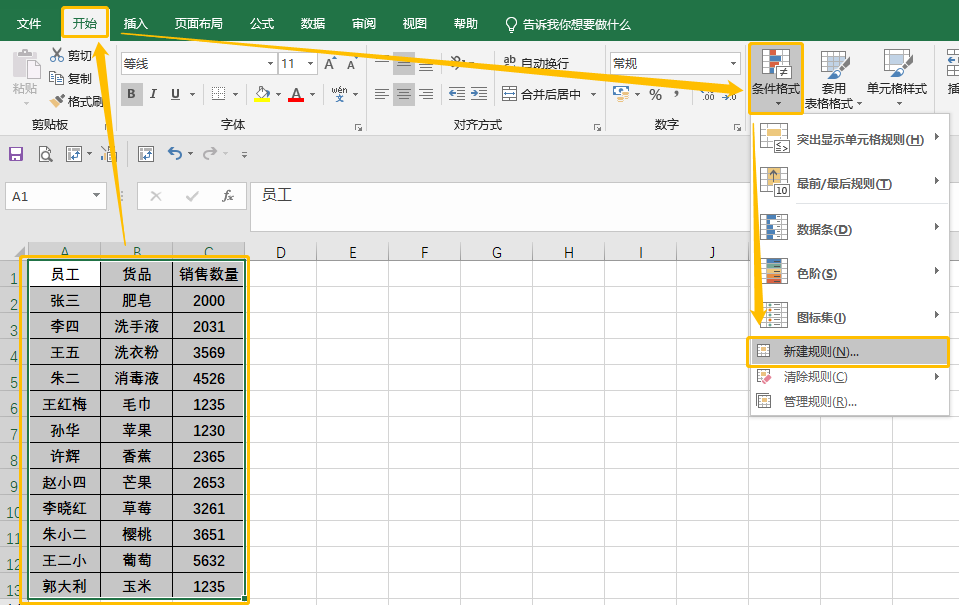
Task: Open the number group dialog launcher
Action: point(737,127)
